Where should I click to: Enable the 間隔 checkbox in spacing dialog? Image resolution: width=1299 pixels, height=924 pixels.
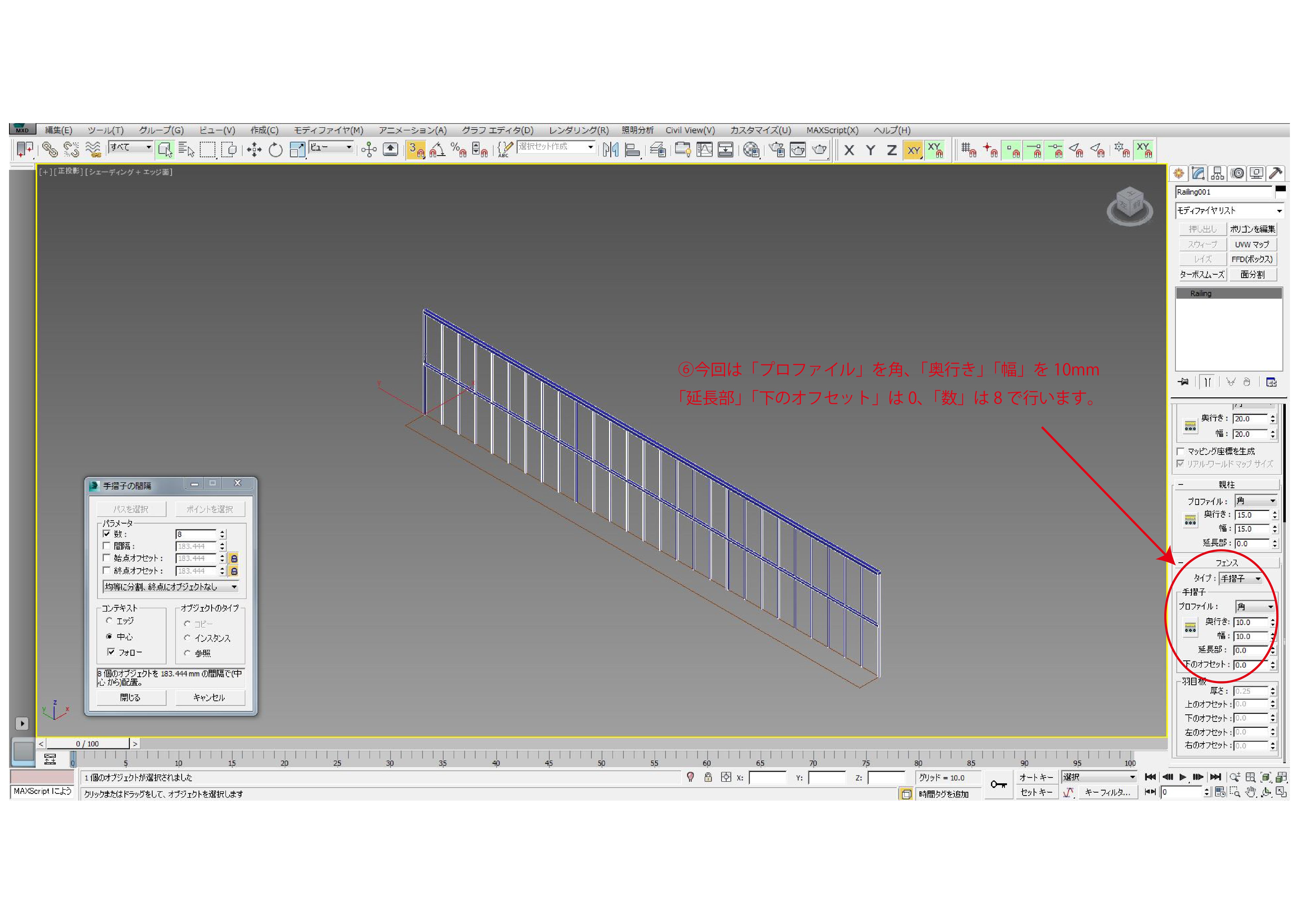pos(106,546)
